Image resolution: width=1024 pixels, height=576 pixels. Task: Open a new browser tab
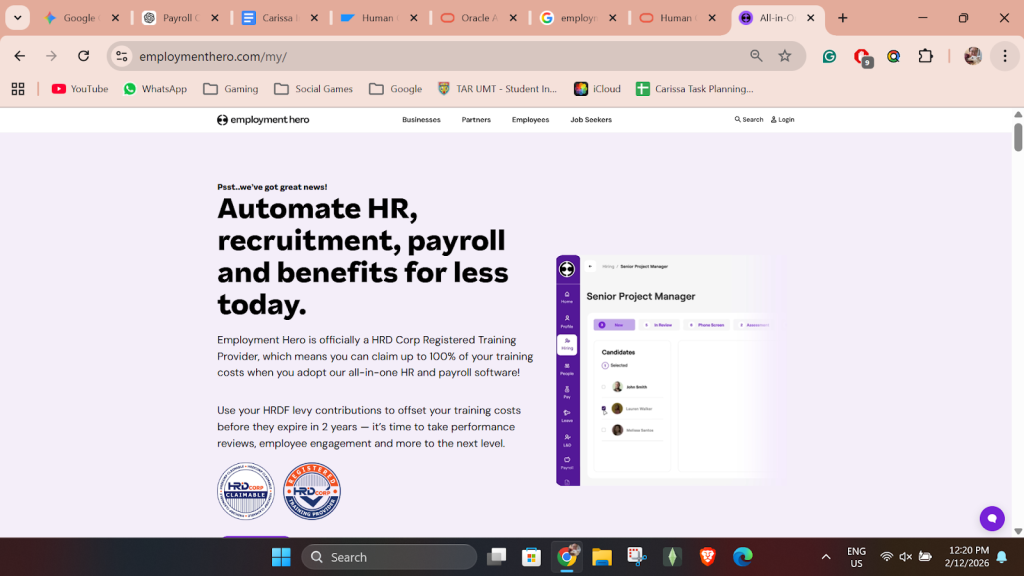pos(842,18)
